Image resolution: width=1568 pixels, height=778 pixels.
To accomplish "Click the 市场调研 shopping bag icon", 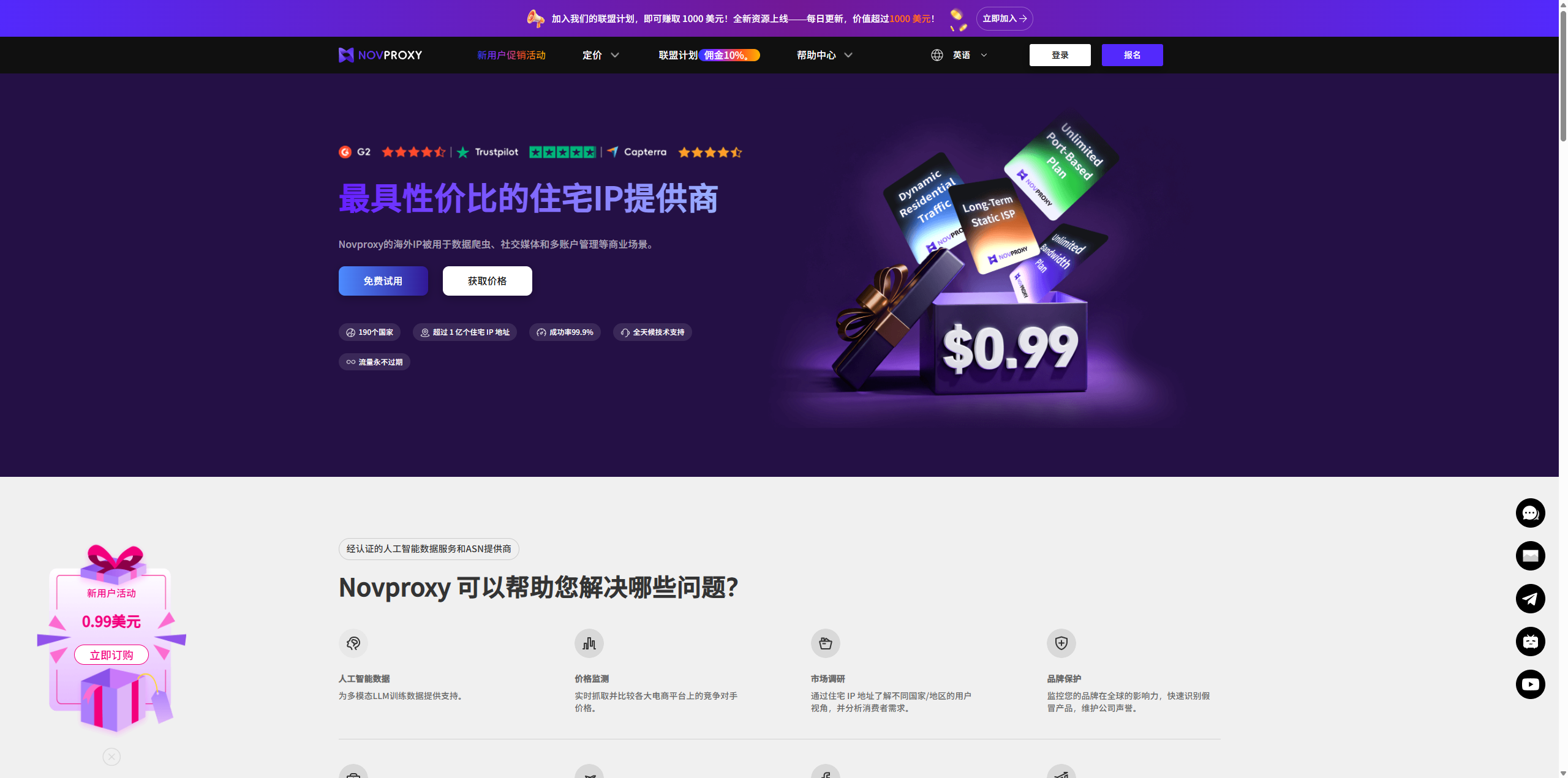I will [x=826, y=643].
